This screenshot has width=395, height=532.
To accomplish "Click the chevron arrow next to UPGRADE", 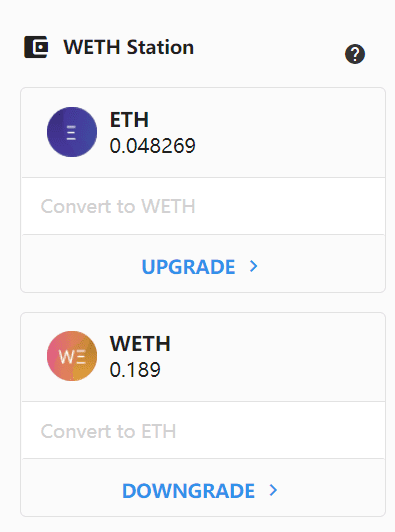I will (x=253, y=266).
